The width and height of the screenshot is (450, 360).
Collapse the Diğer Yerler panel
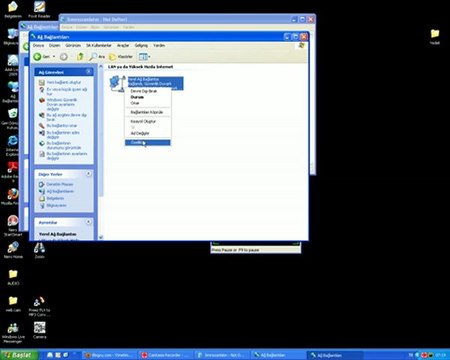pyautogui.click(x=89, y=174)
